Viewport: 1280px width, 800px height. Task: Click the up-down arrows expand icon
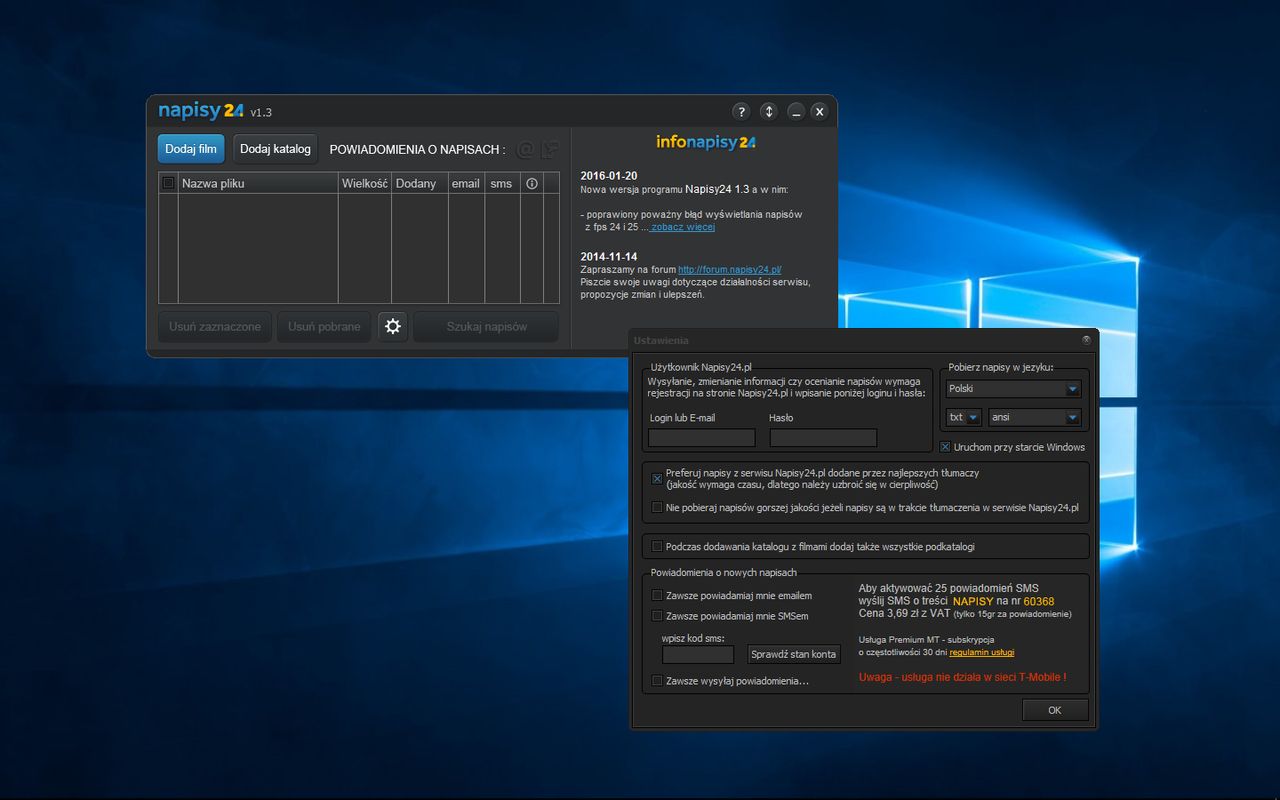(x=768, y=112)
